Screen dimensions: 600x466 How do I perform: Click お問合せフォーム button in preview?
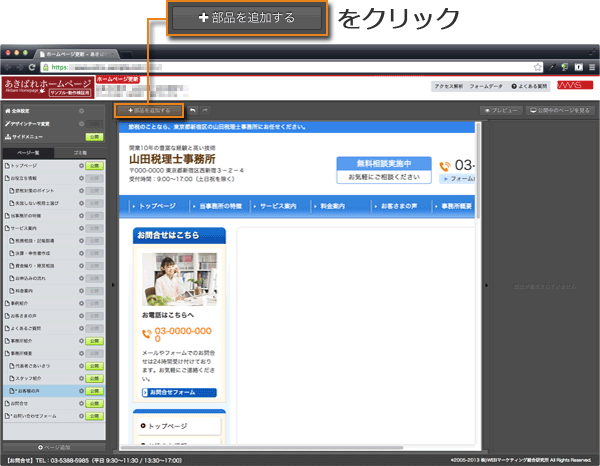[179, 393]
